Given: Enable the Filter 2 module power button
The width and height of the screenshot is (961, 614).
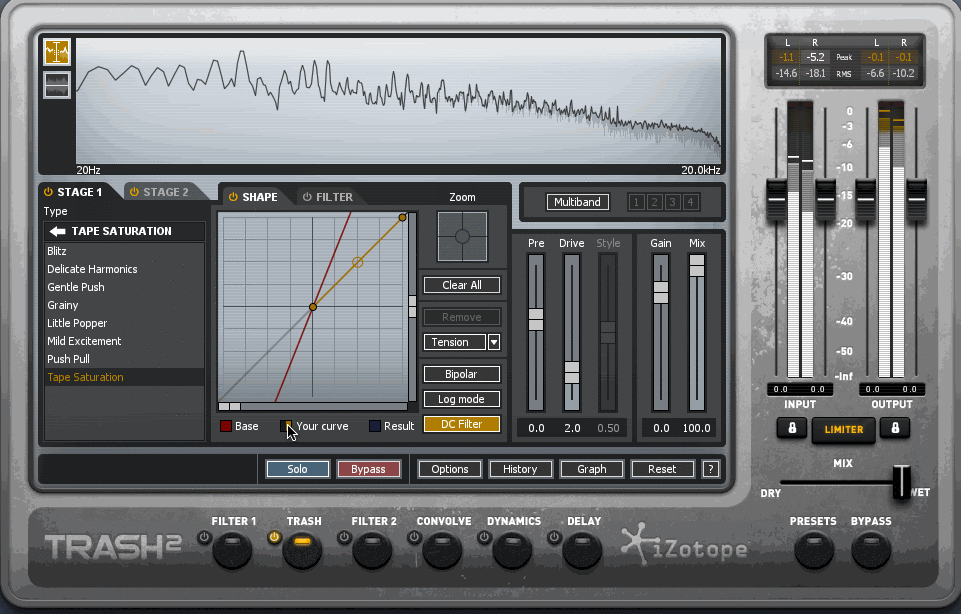Looking at the screenshot, I should coord(344,537).
